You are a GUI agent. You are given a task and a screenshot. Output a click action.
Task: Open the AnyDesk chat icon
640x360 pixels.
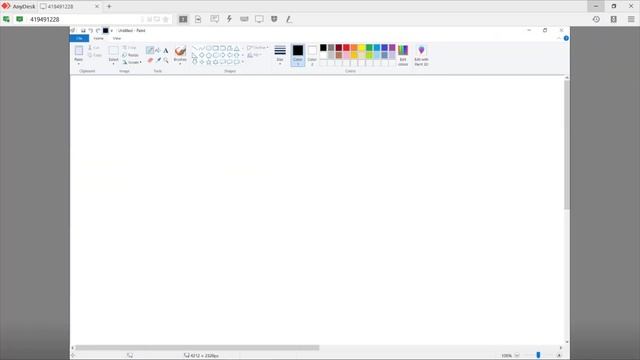pos(214,19)
